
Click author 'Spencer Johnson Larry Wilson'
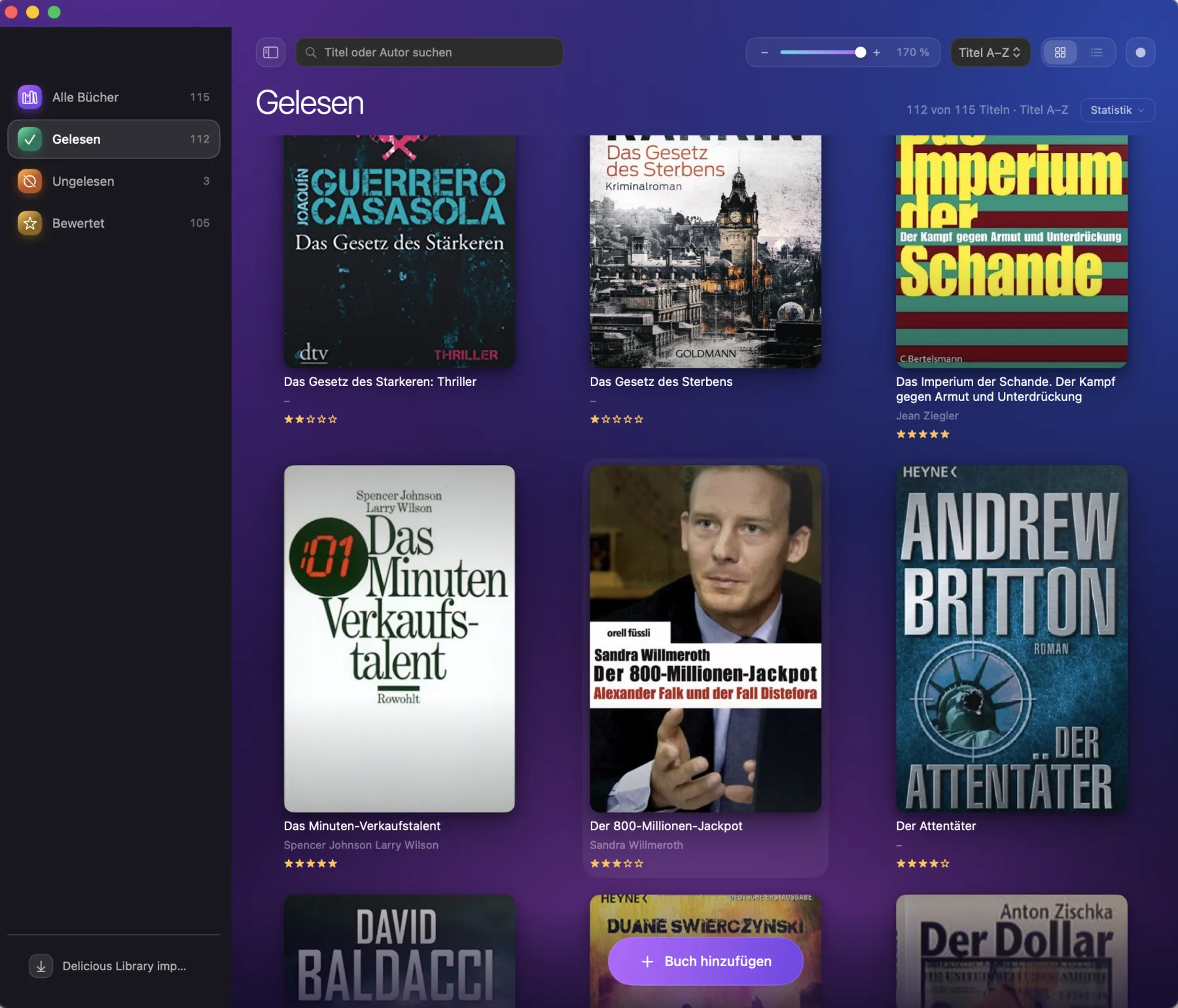pyautogui.click(x=361, y=845)
